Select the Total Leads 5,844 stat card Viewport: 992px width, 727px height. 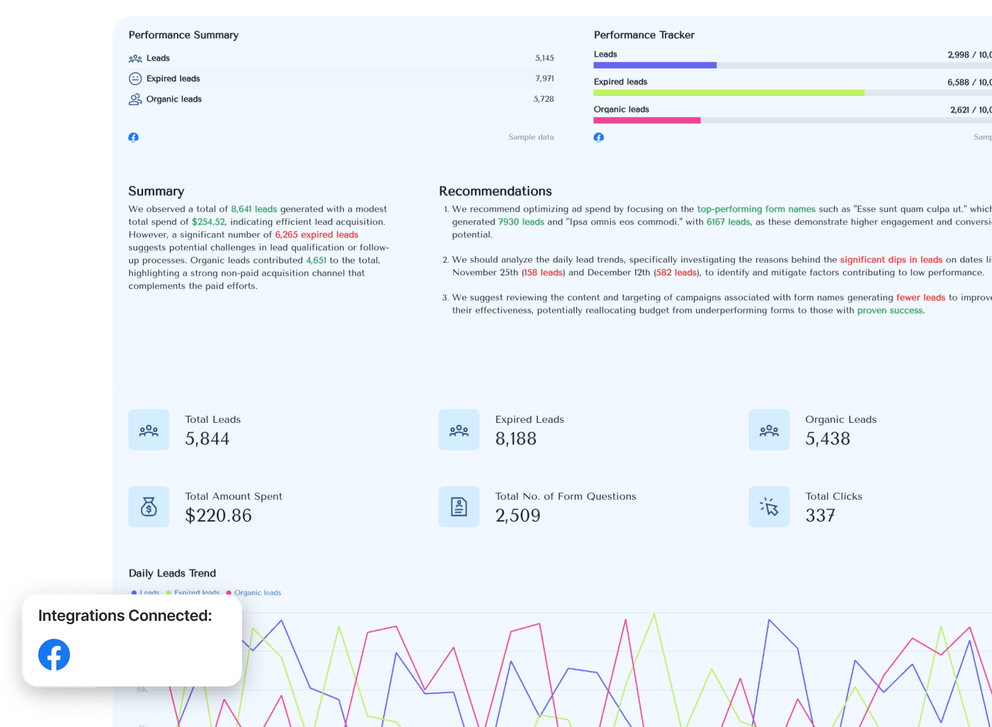230,429
